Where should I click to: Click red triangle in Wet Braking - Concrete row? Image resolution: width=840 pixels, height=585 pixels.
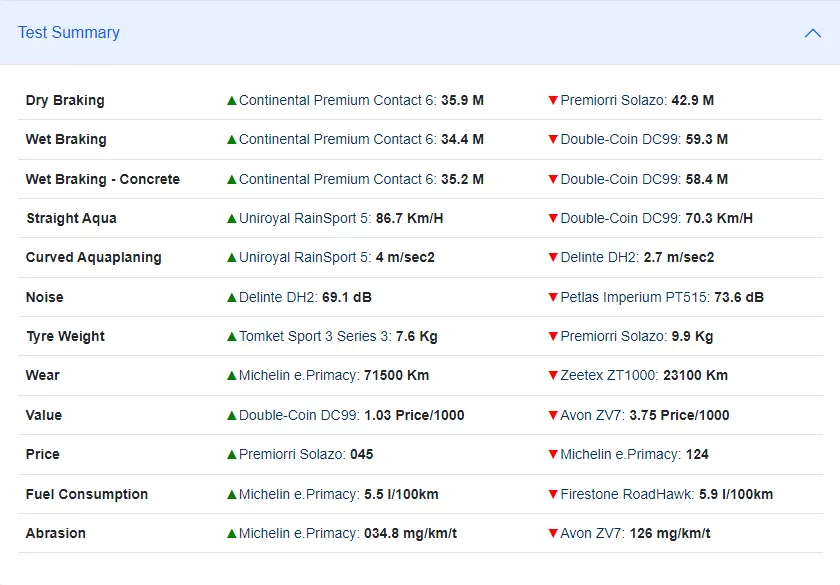(553, 179)
